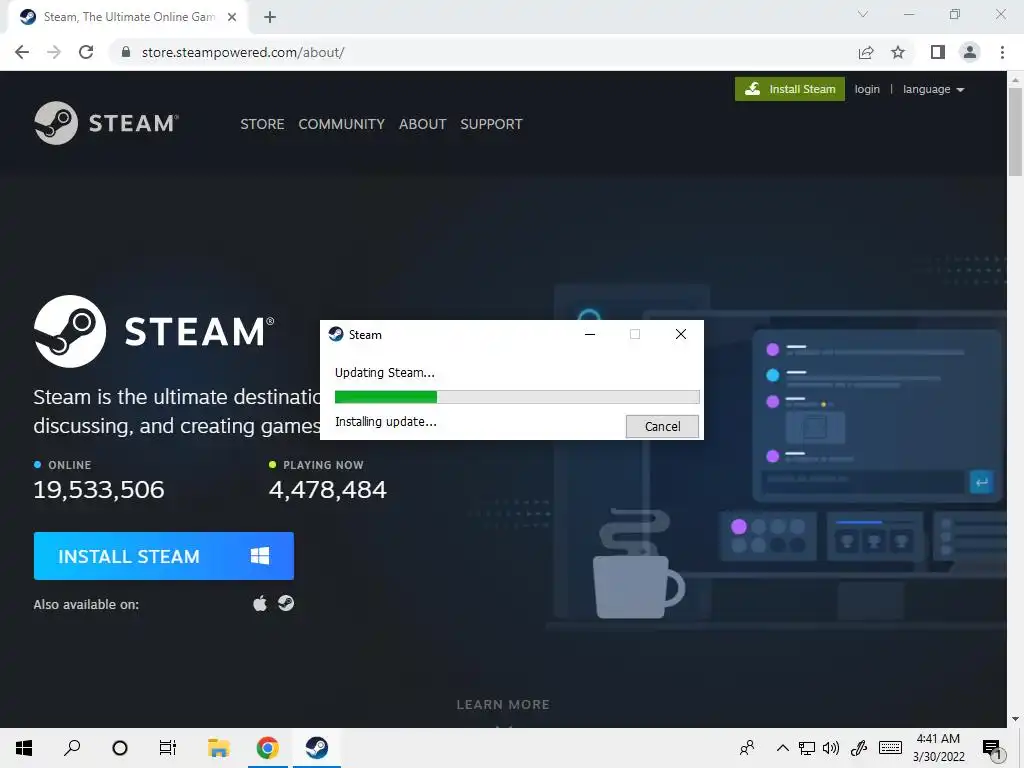This screenshot has width=1024, height=768.
Task: Click the ONLINE count 19,533,506
Action: (99, 490)
